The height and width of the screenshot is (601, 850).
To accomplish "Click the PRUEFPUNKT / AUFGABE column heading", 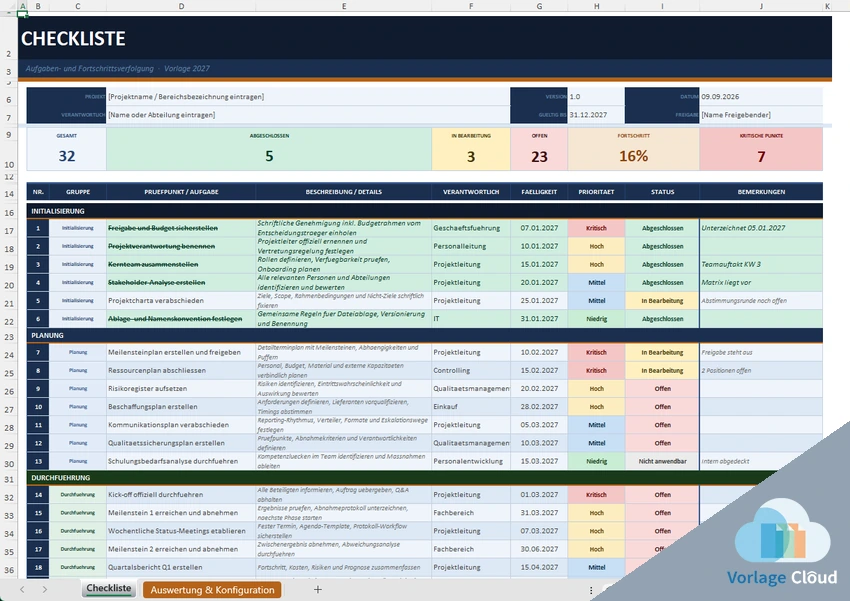I will click(x=181, y=192).
